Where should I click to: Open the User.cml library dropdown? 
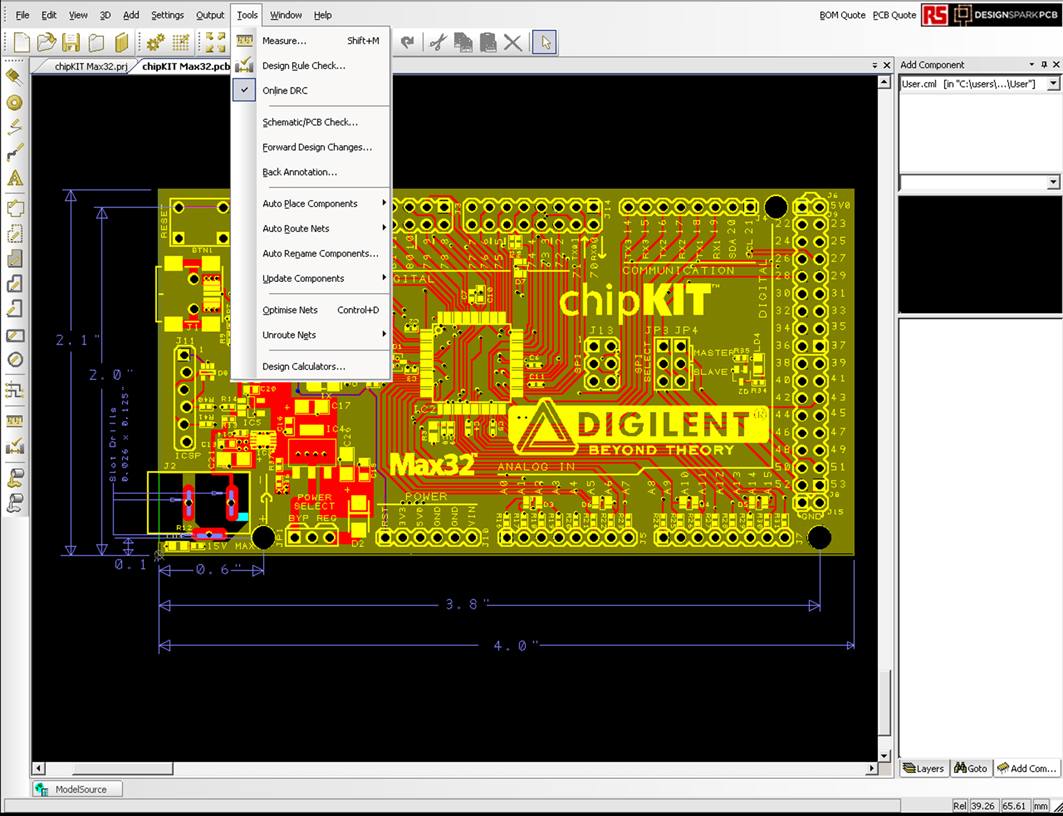[x=1053, y=84]
